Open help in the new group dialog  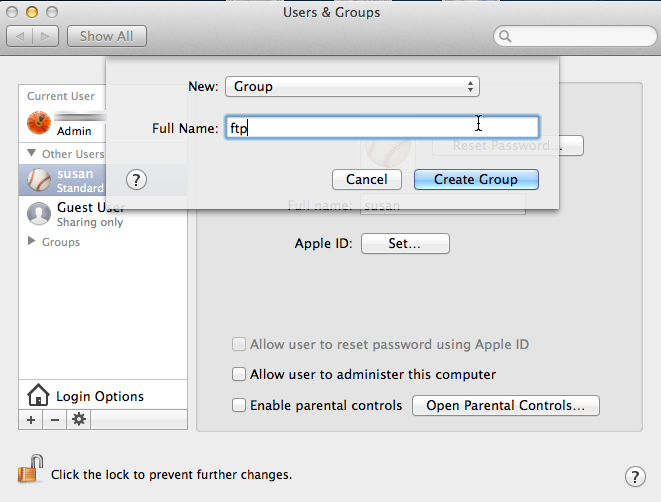[x=138, y=180]
